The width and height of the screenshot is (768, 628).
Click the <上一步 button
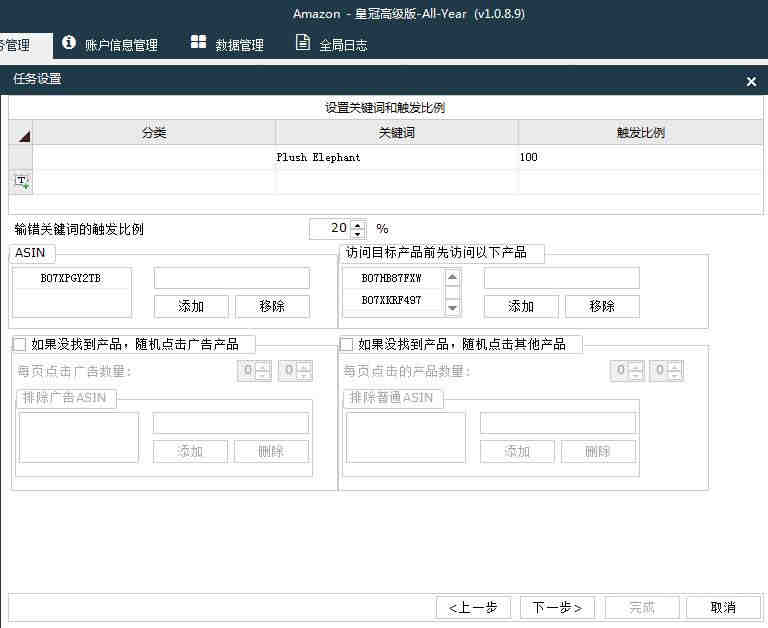473,608
